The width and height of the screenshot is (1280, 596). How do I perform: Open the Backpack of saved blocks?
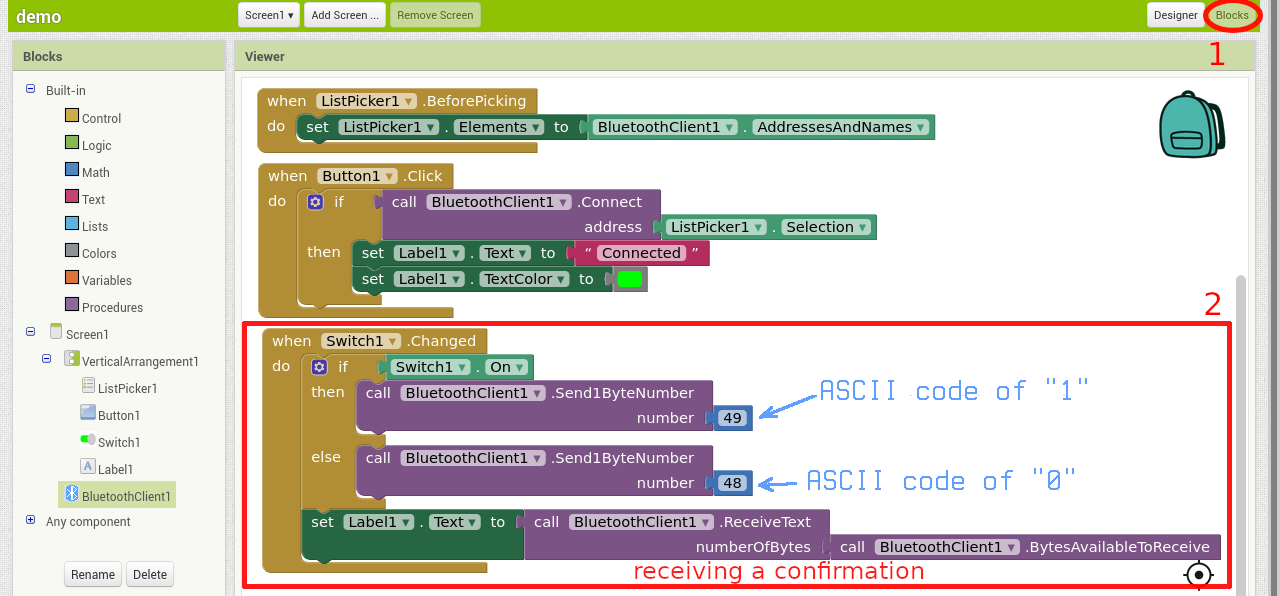[1192, 126]
